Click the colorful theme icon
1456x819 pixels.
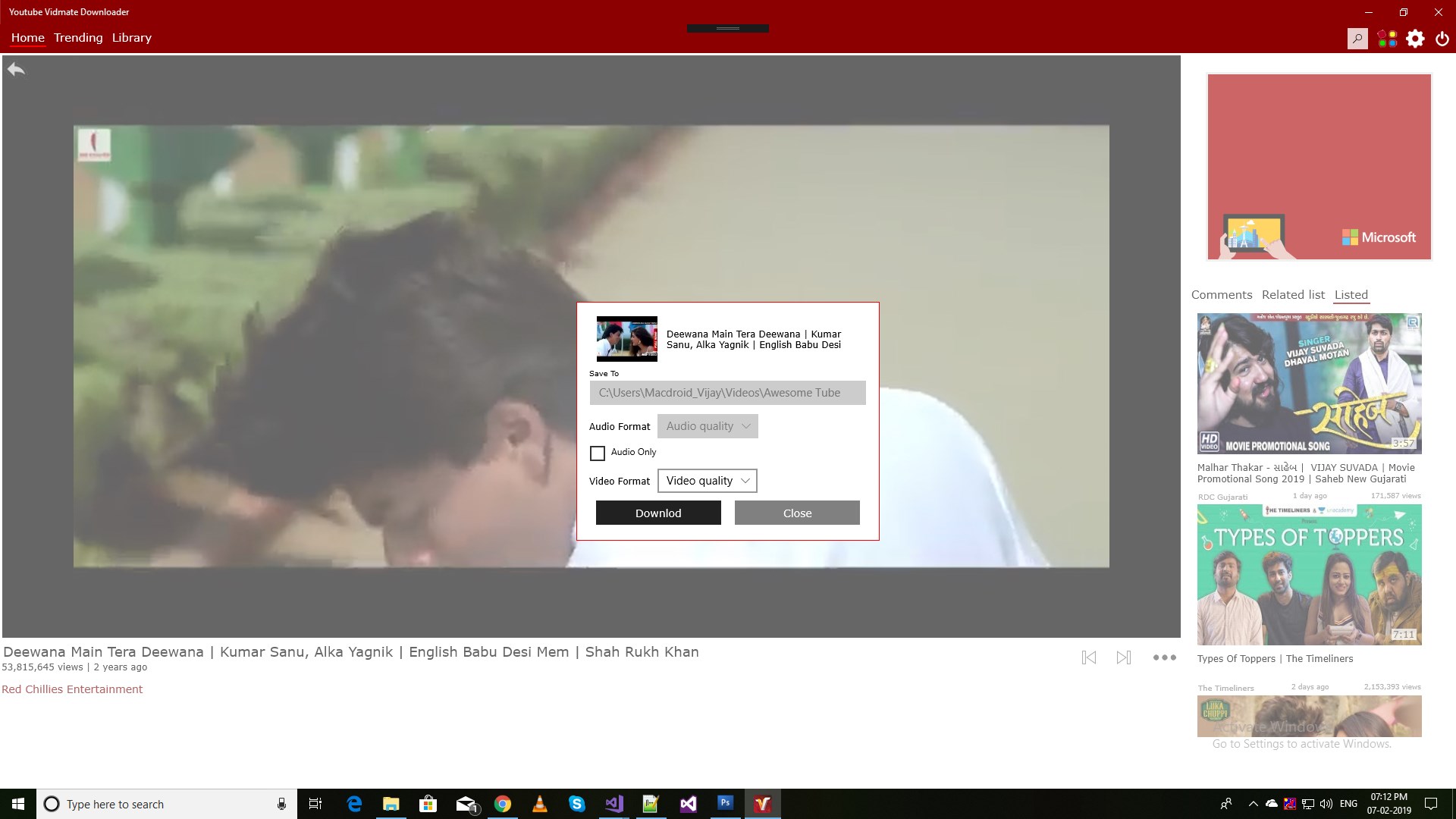[x=1387, y=39]
